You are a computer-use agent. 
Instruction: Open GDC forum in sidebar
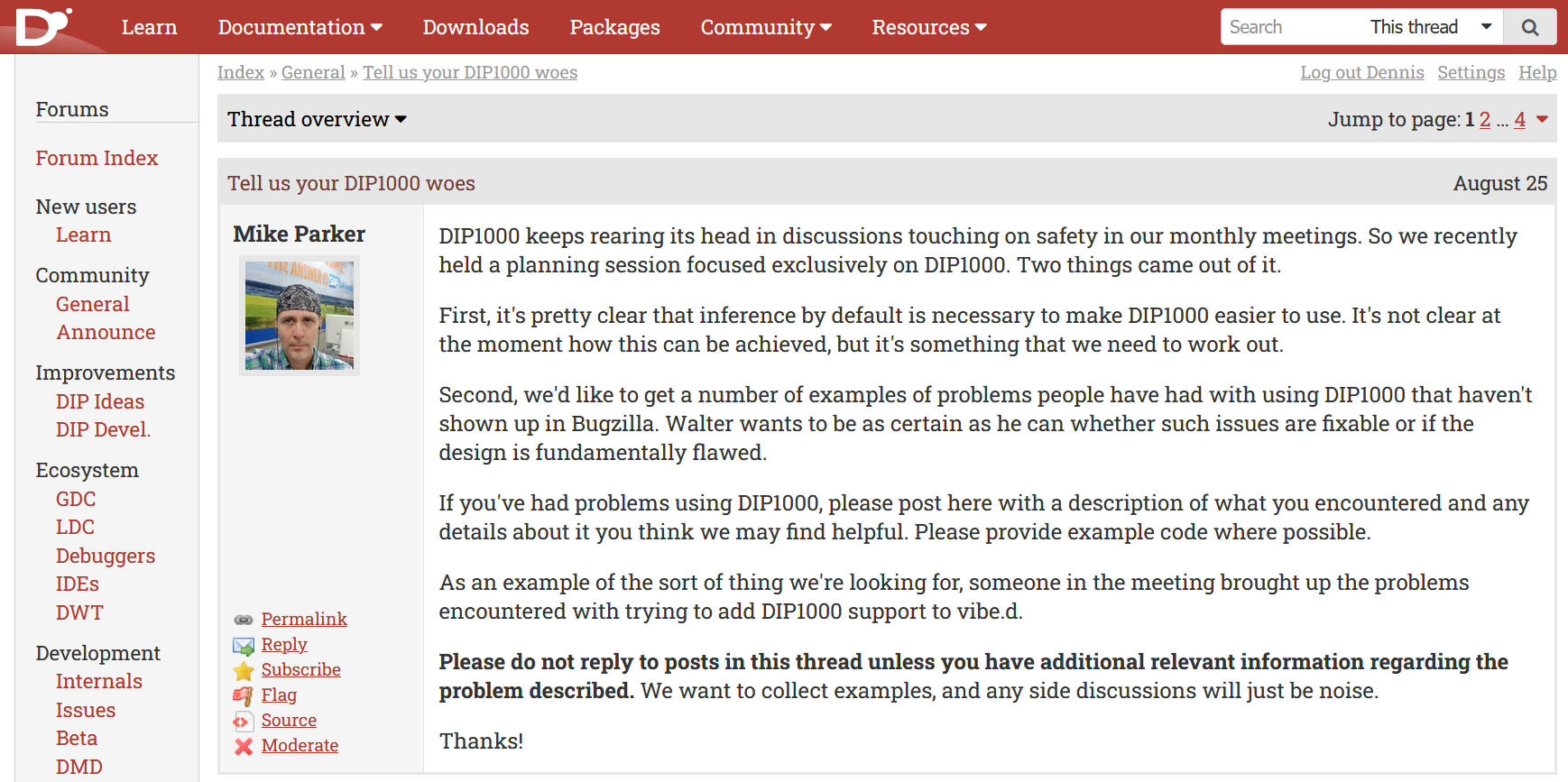76,499
